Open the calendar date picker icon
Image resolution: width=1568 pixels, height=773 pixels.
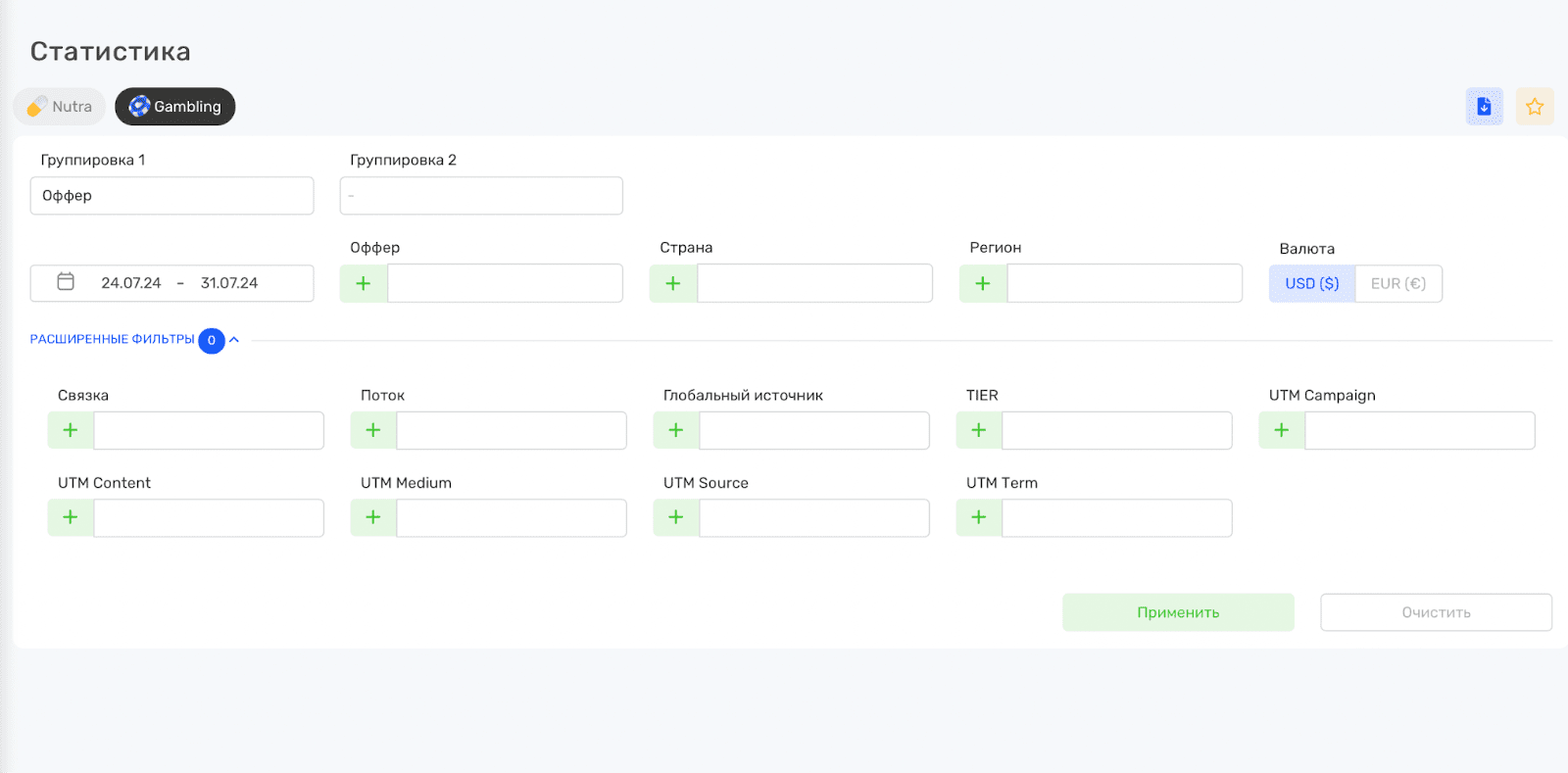coord(66,282)
